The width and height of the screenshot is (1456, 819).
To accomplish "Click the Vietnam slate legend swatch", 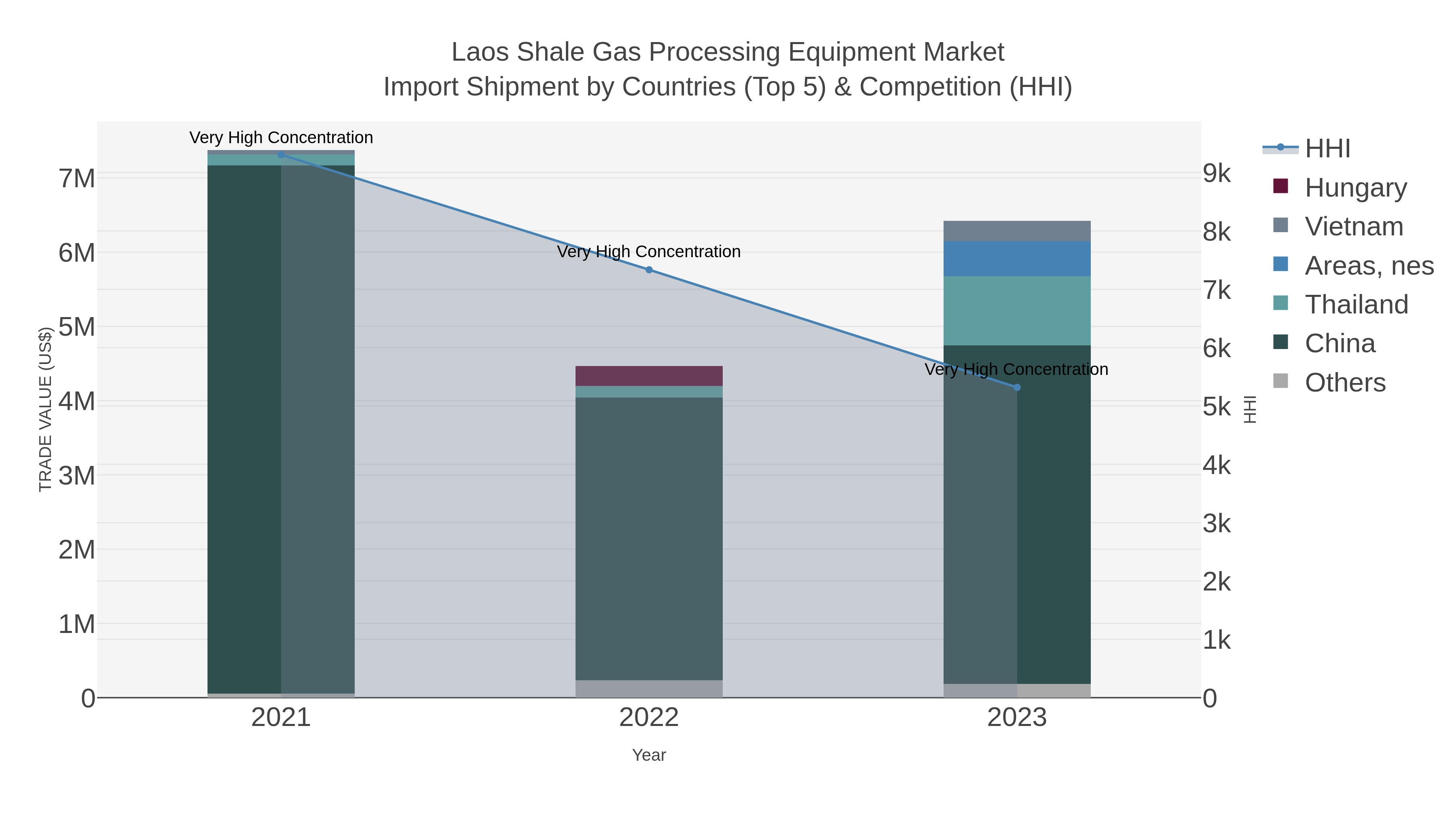I will pos(1281,225).
